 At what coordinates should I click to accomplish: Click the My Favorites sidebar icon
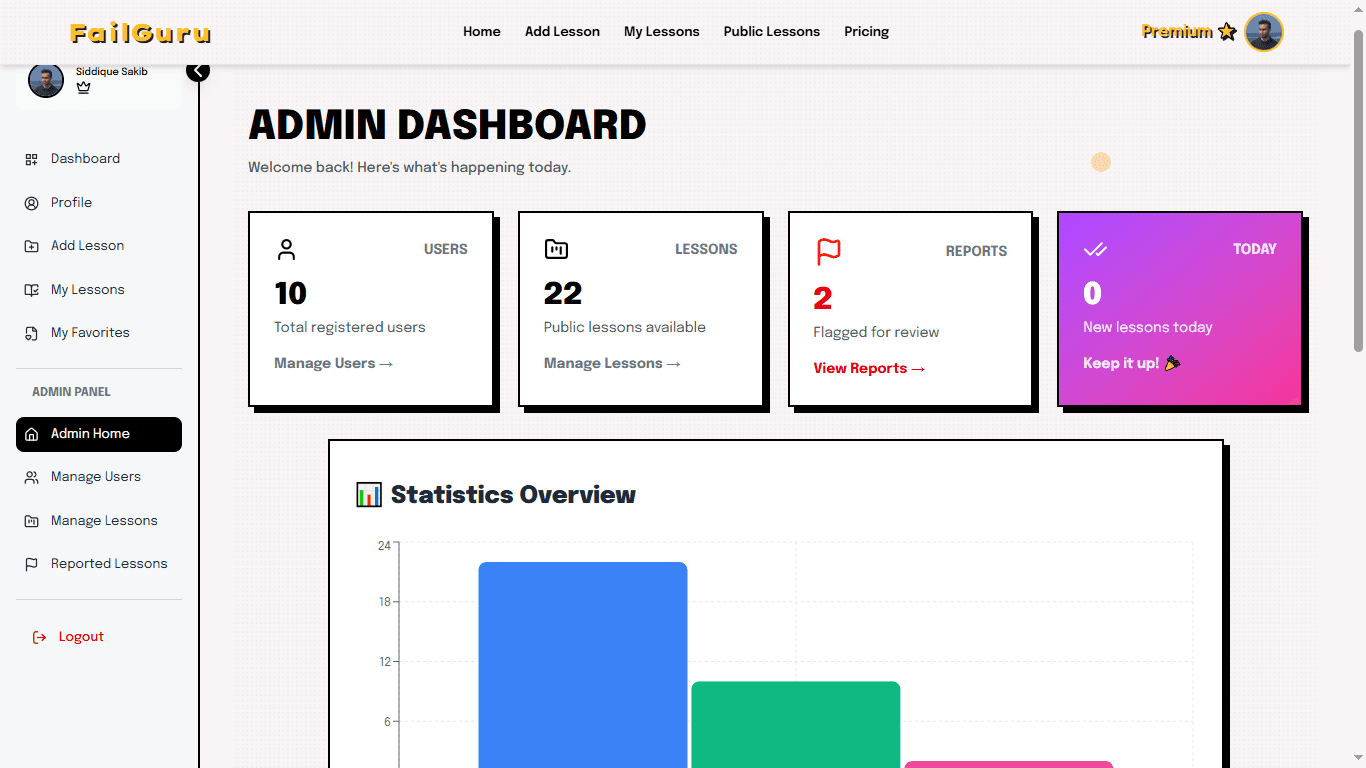coord(31,332)
